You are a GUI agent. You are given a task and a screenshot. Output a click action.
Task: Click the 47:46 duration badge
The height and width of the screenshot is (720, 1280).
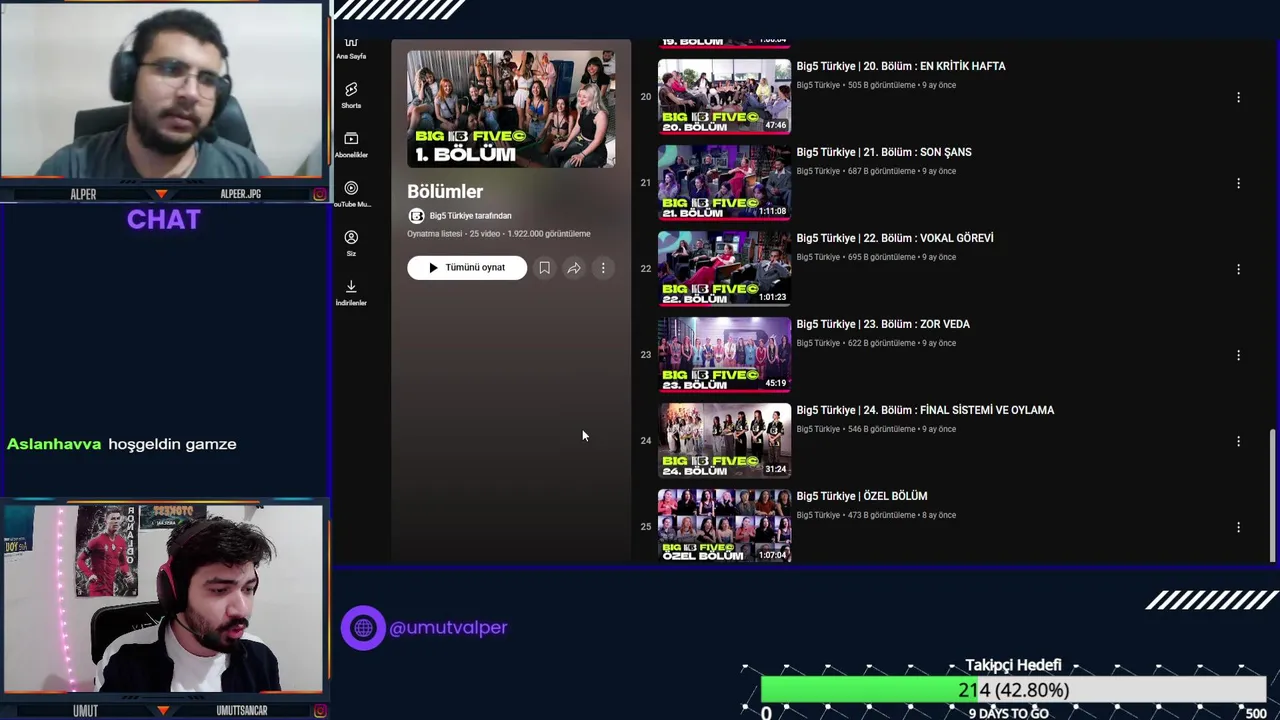(x=775, y=125)
